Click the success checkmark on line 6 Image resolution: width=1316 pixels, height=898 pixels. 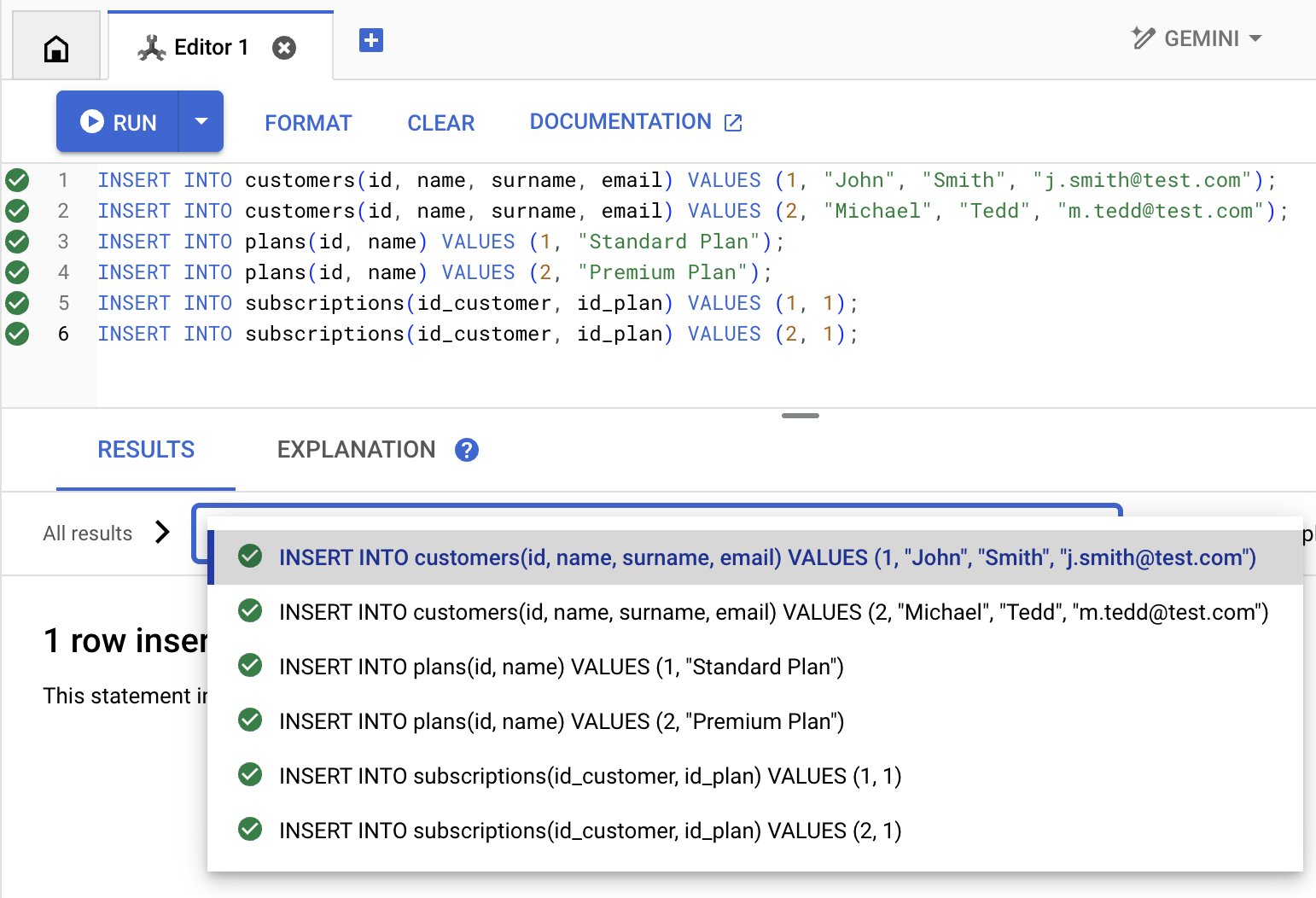(x=17, y=334)
